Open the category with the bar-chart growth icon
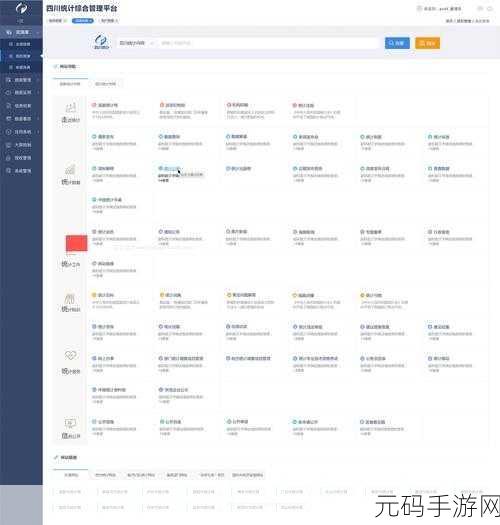This screenshot has height=525, width=500. pos(70,169)
